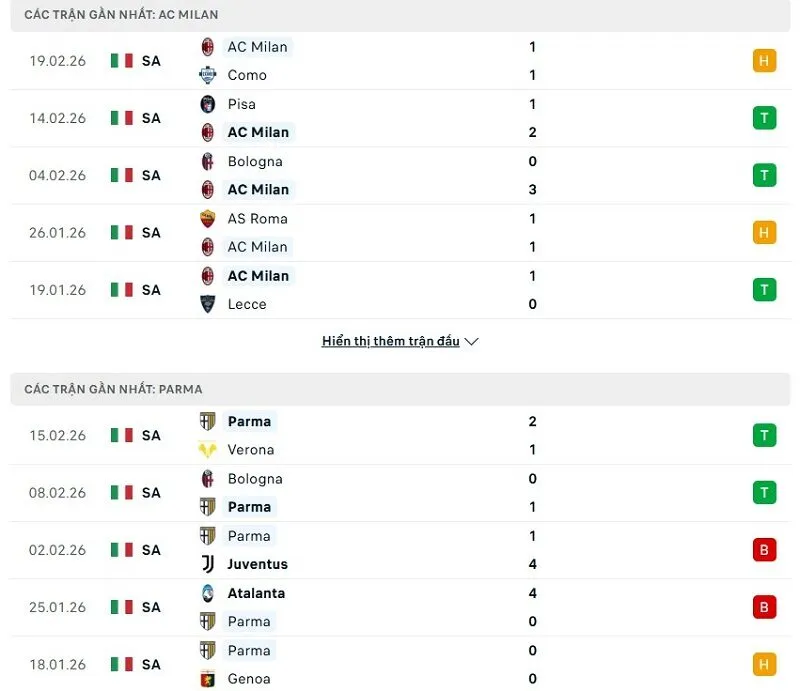
Task: Click the Pisa club logo
Action: [210, 104]
